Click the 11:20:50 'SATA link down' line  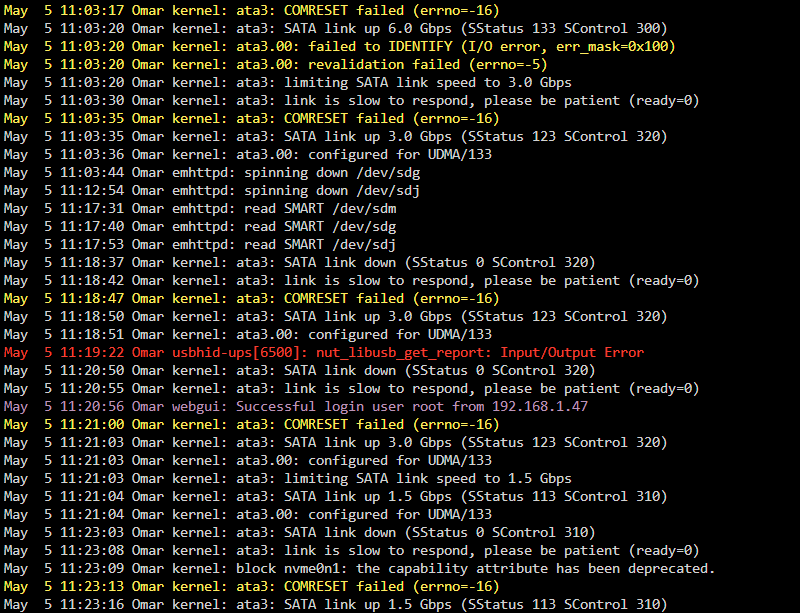coord(299,371)
